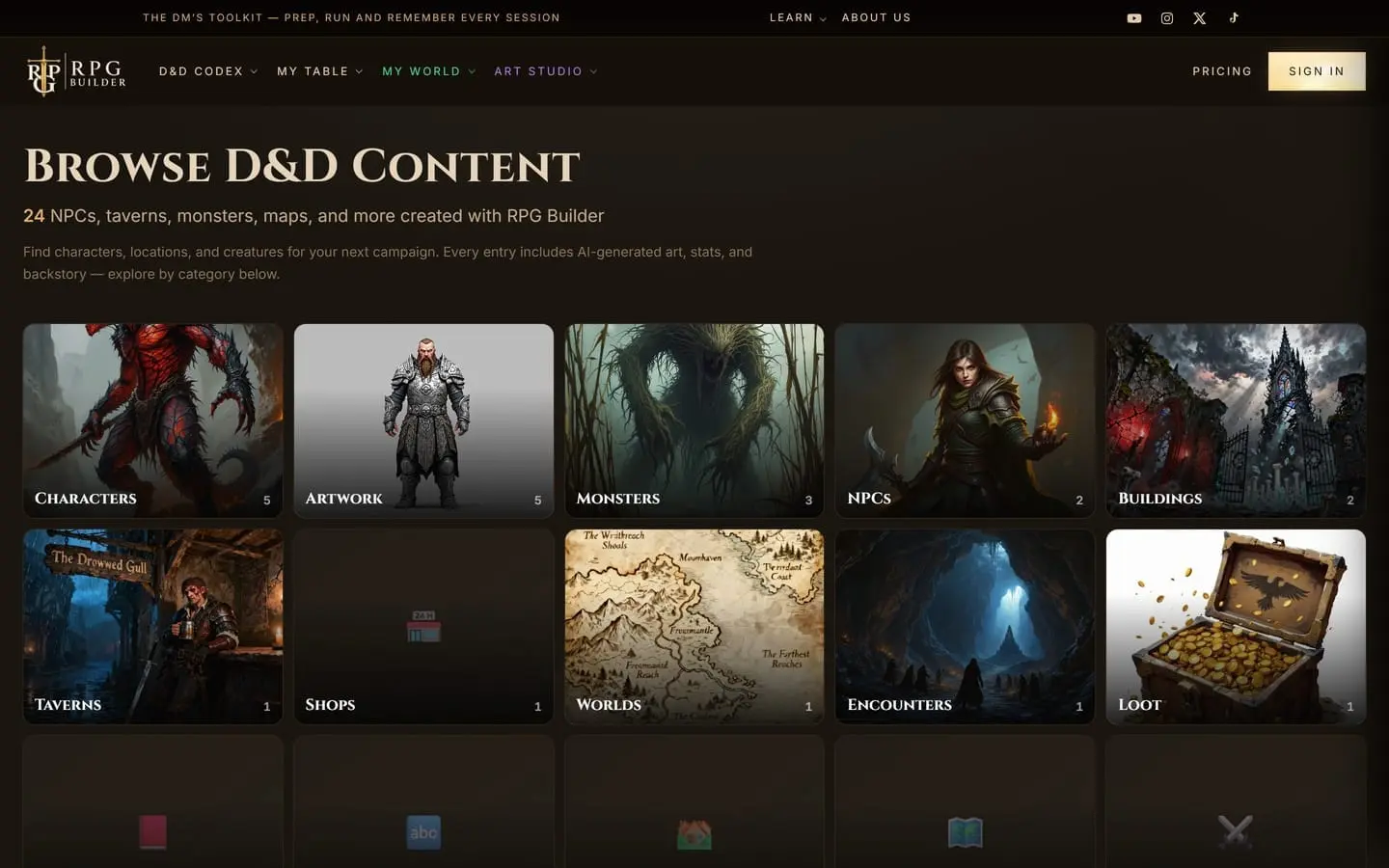
Task: Open the Worlds map category card
Action: coord(694,627)
